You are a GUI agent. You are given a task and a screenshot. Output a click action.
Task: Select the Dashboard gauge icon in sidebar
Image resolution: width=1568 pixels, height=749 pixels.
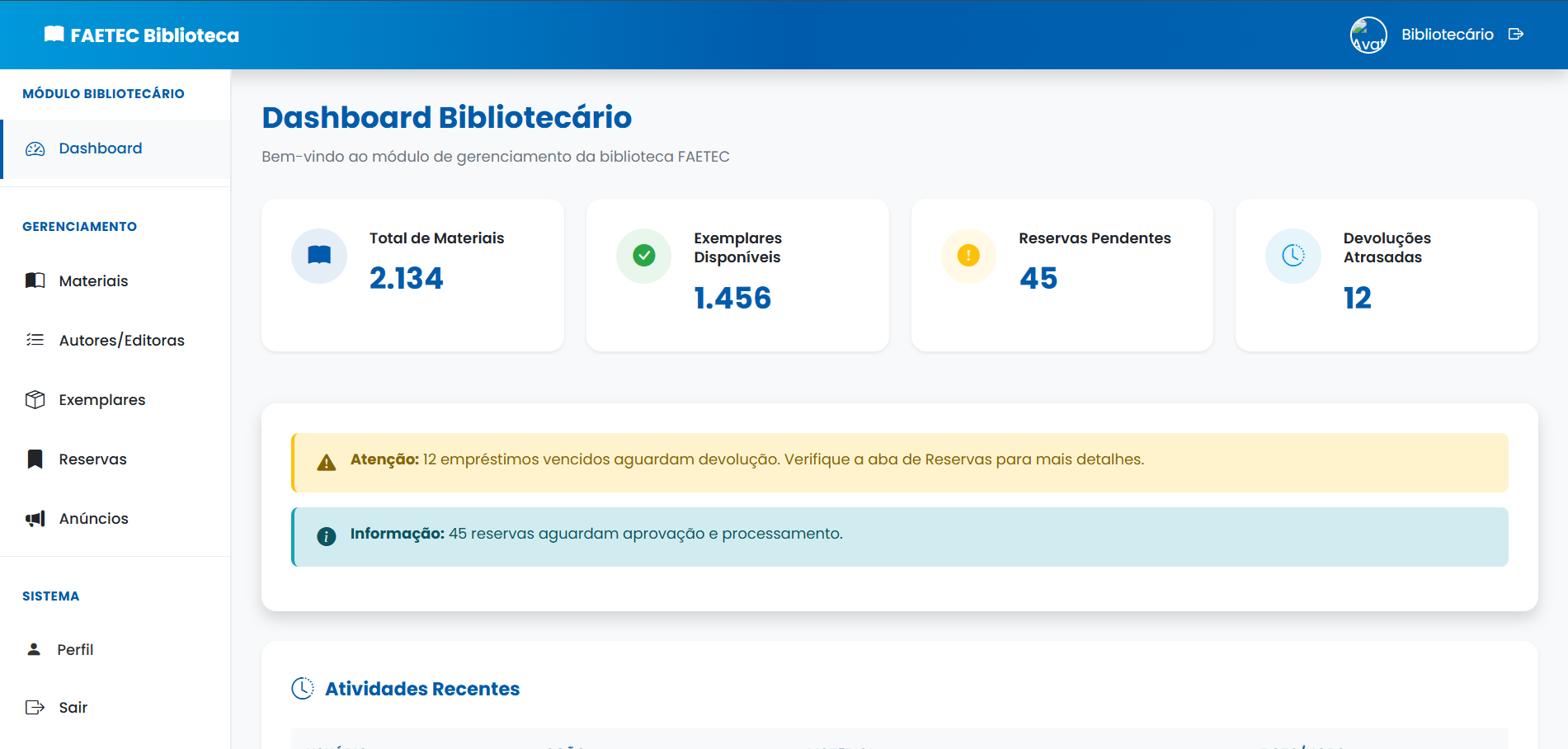pos(35,148)
